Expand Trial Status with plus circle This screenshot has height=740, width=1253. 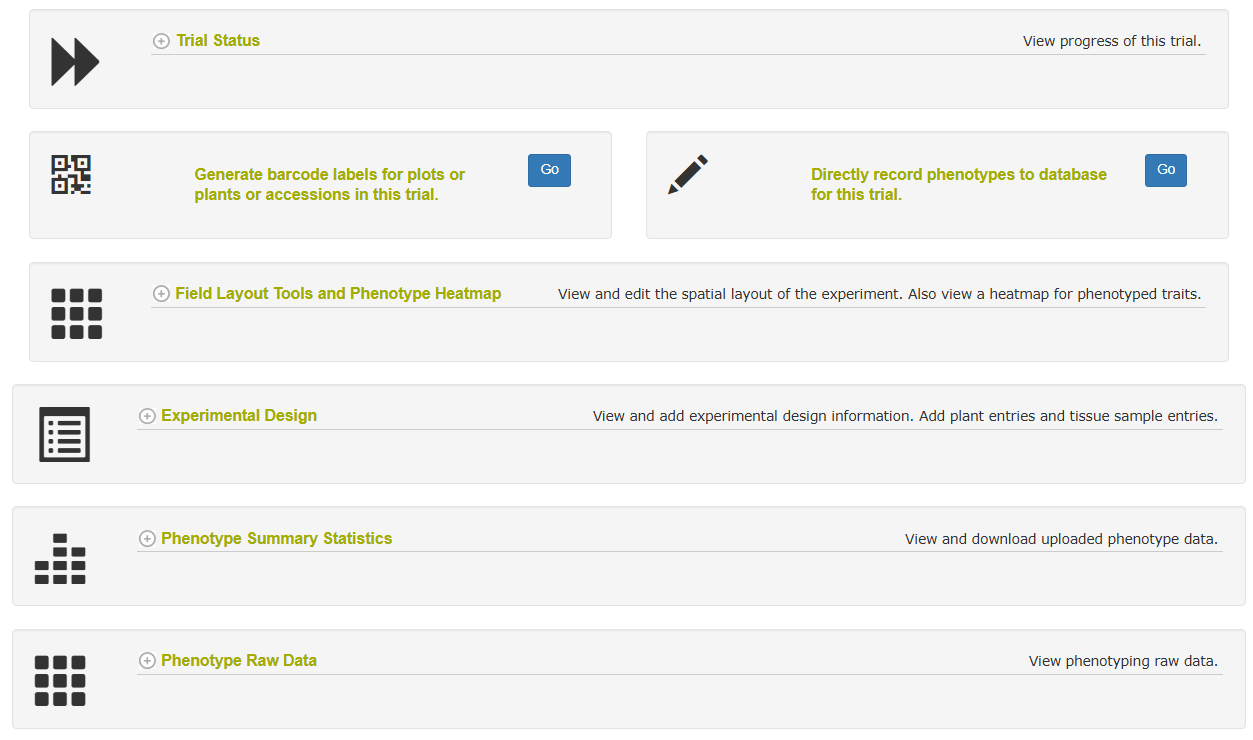click(x=161, y=41)
